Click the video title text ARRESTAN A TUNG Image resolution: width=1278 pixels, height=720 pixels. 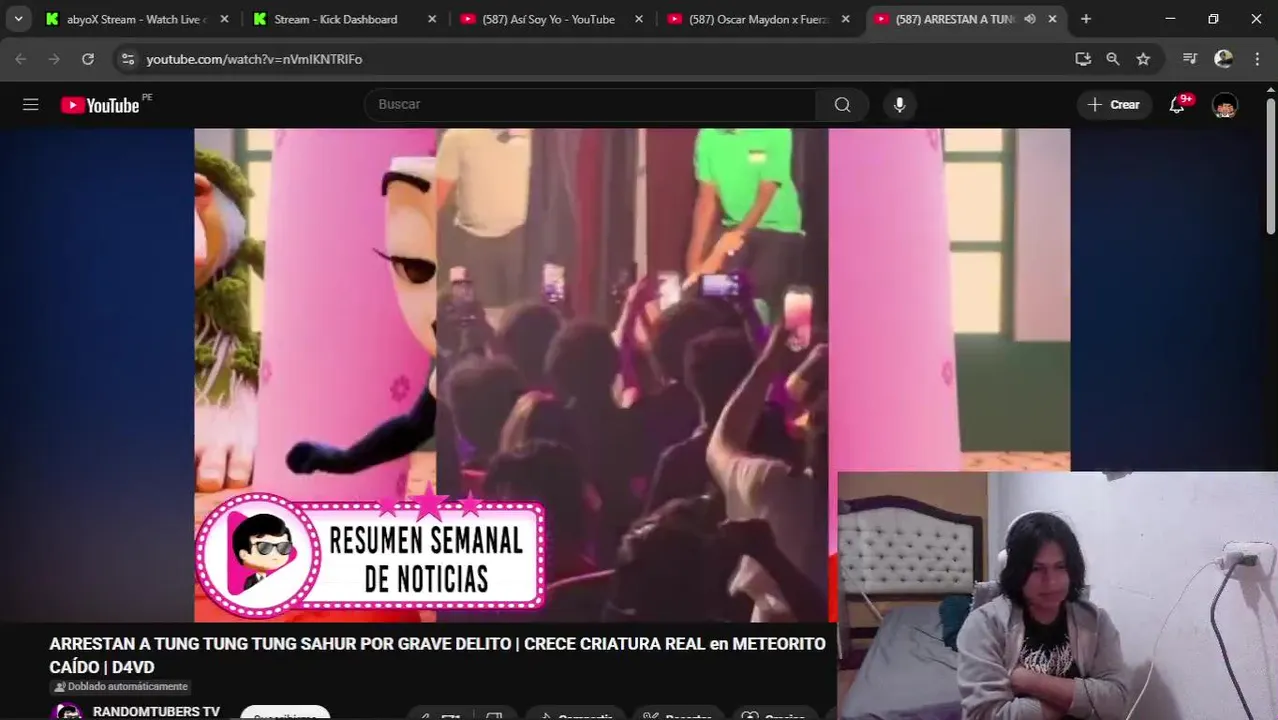coord(437,655)
